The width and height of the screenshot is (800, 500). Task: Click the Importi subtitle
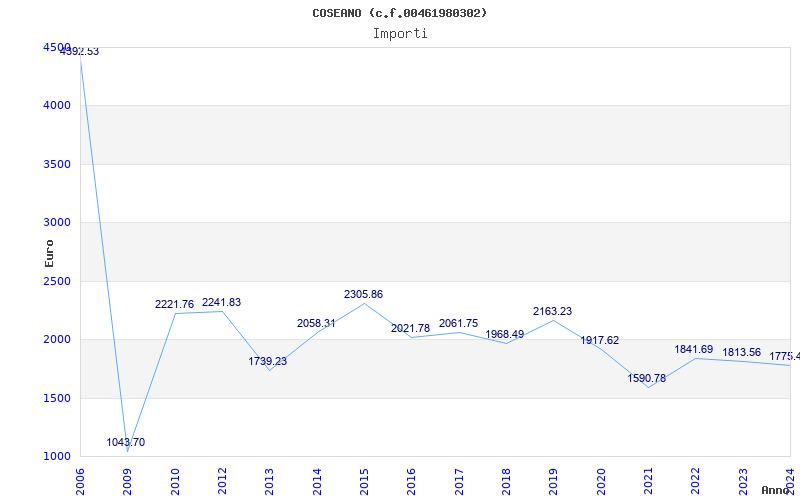point(400,34)
